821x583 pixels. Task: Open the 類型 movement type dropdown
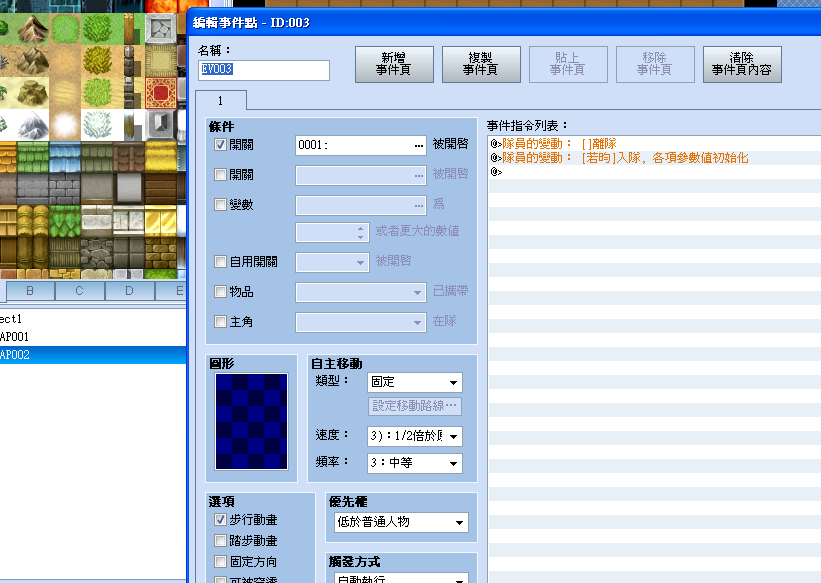click(415, 382)
